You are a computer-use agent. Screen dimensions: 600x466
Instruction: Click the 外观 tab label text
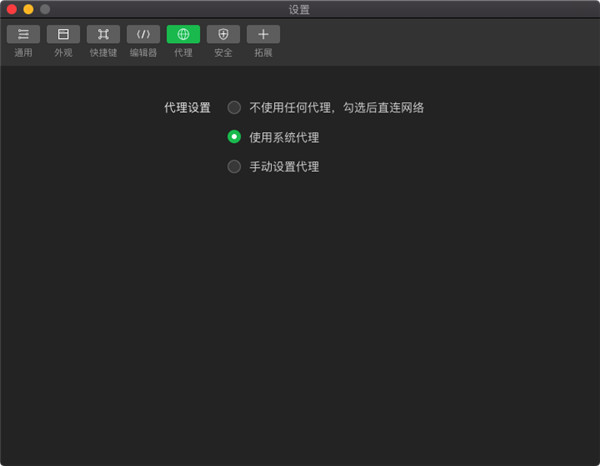click(63, 52)
